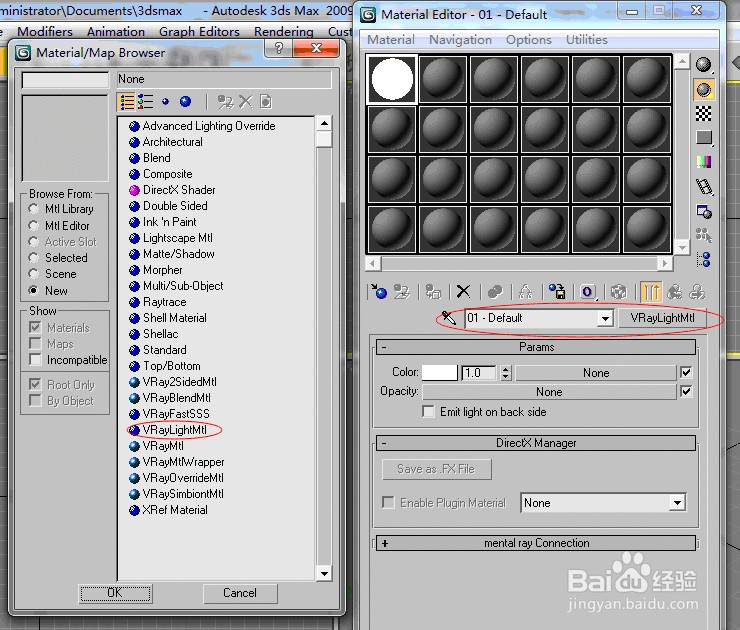Click browser list scroll down arrow
Image resolution: width=740 pixels, height=630 pixels.
click(324, 573)
